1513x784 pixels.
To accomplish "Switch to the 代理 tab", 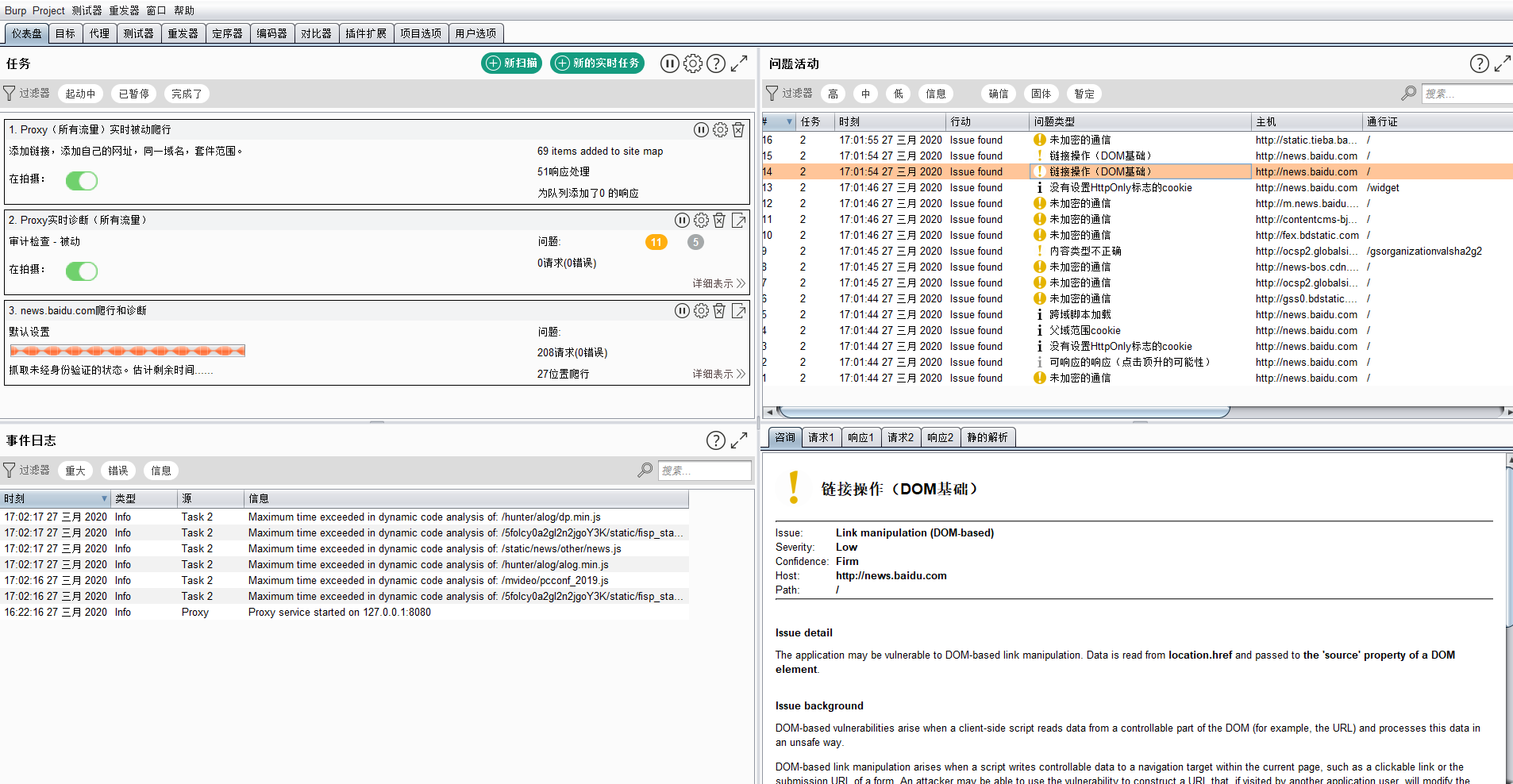I will 99,33.
